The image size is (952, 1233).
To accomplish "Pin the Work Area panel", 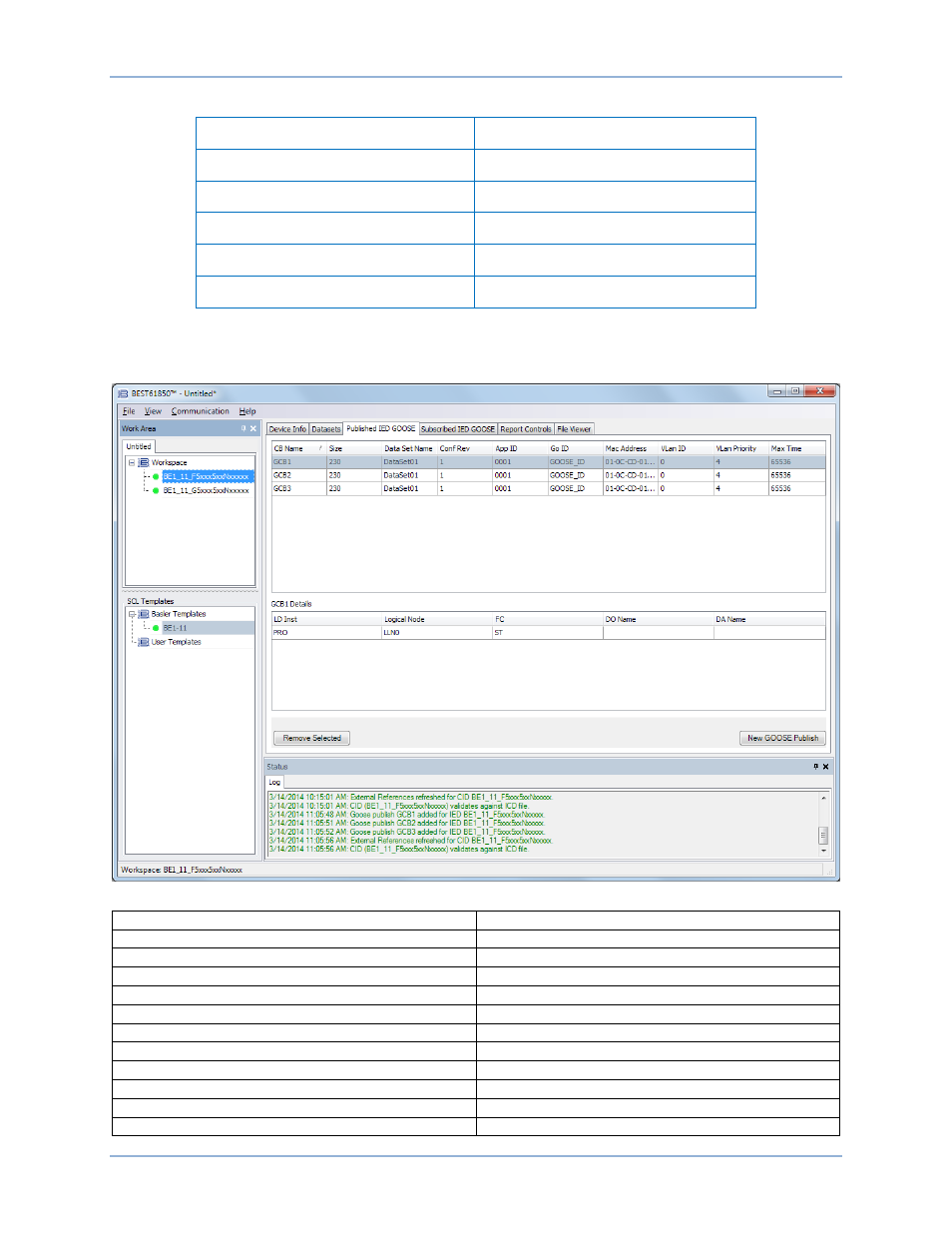I will point(242,428).
